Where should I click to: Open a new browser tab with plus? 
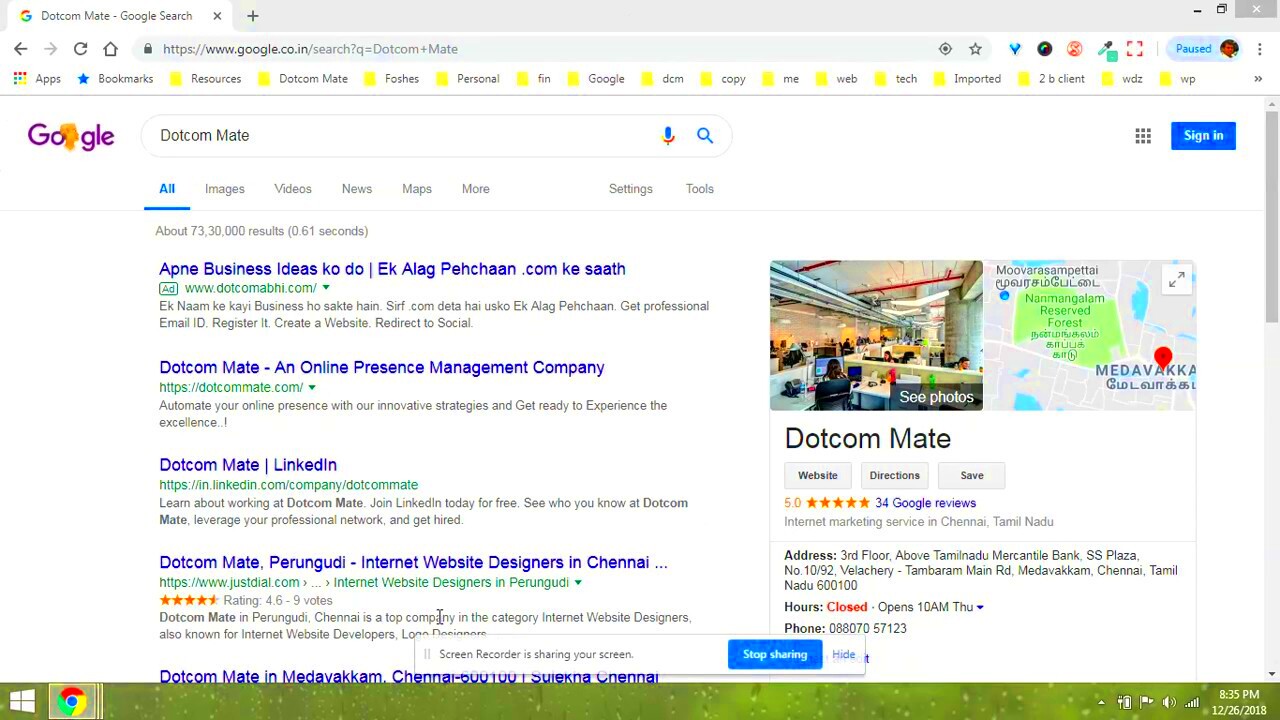tap(252, 15)
